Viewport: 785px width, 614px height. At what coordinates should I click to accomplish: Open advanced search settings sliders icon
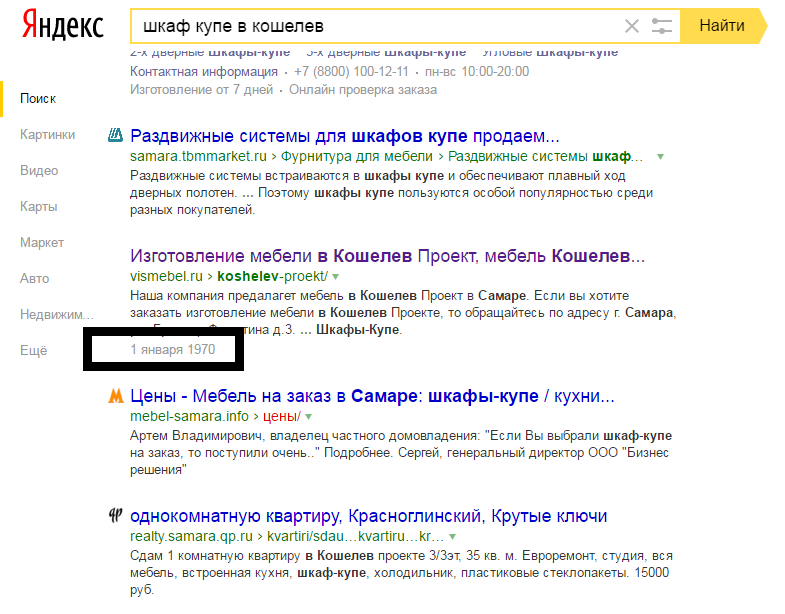click(661, 26)
